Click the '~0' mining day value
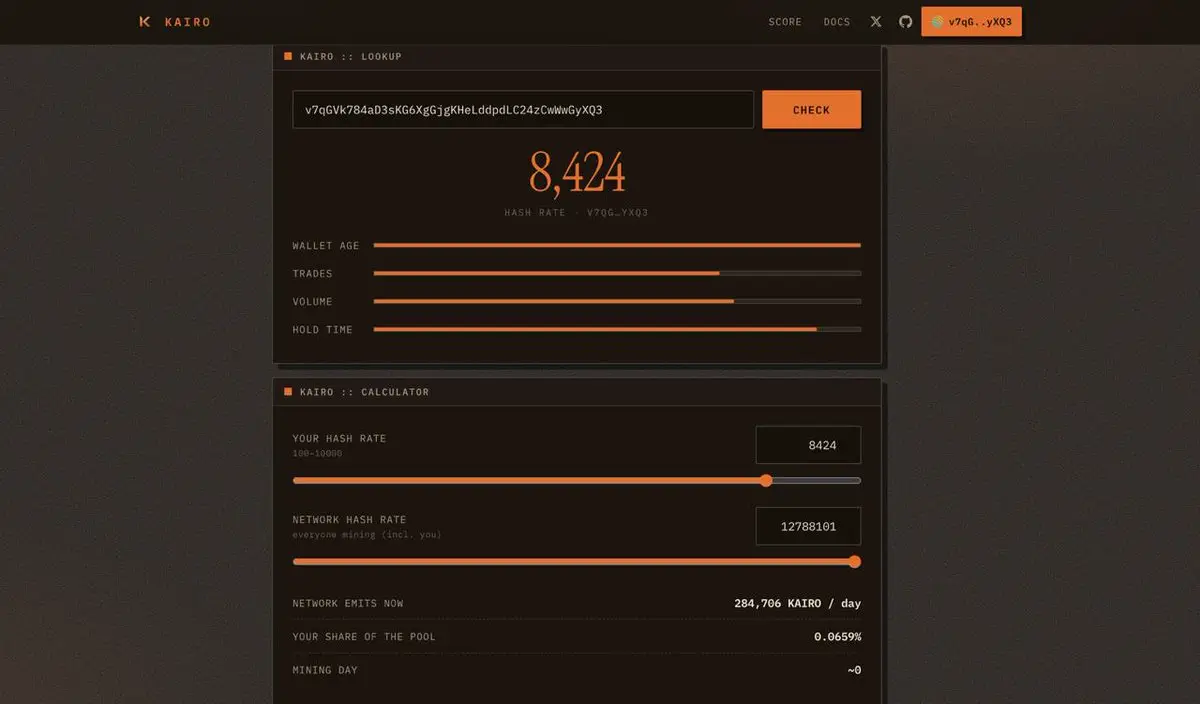 click(x=854, y=670)
